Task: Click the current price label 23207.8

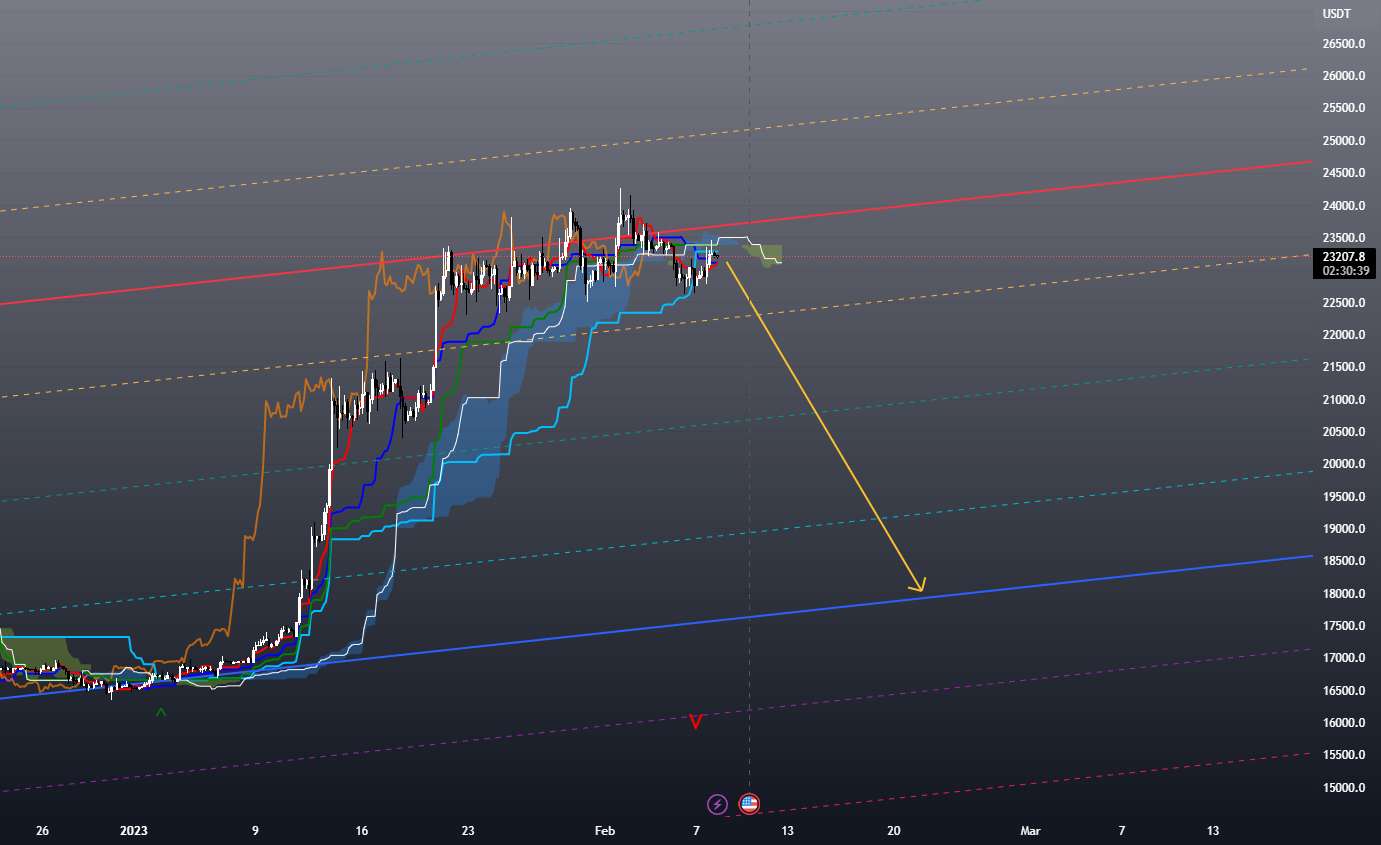Action: (1343, 257)
